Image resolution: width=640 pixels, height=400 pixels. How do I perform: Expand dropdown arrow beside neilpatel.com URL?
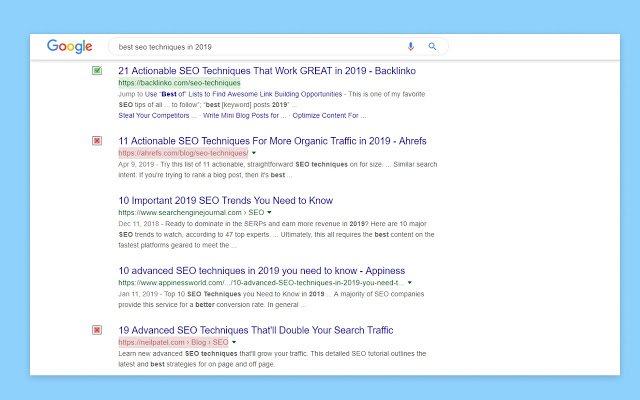tap(234, 342)
